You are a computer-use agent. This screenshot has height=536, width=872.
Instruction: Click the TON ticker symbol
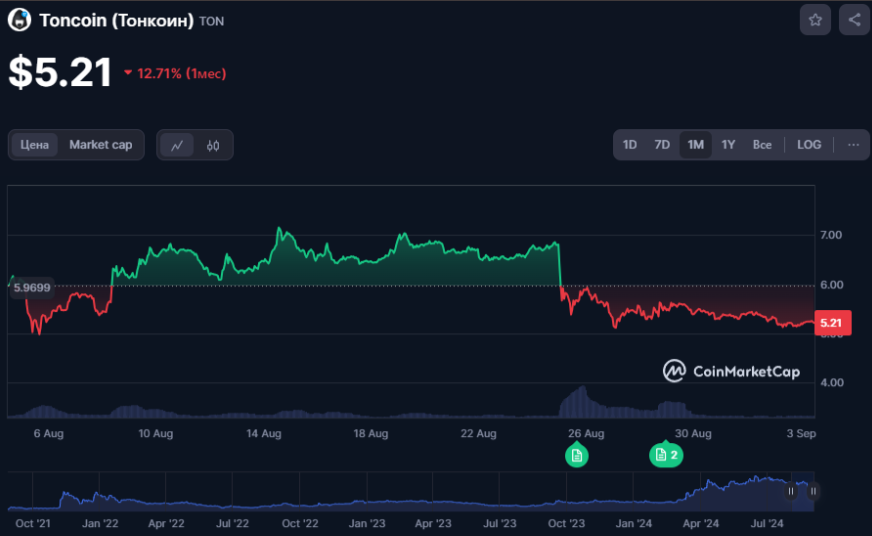click(x=211, y=22)
